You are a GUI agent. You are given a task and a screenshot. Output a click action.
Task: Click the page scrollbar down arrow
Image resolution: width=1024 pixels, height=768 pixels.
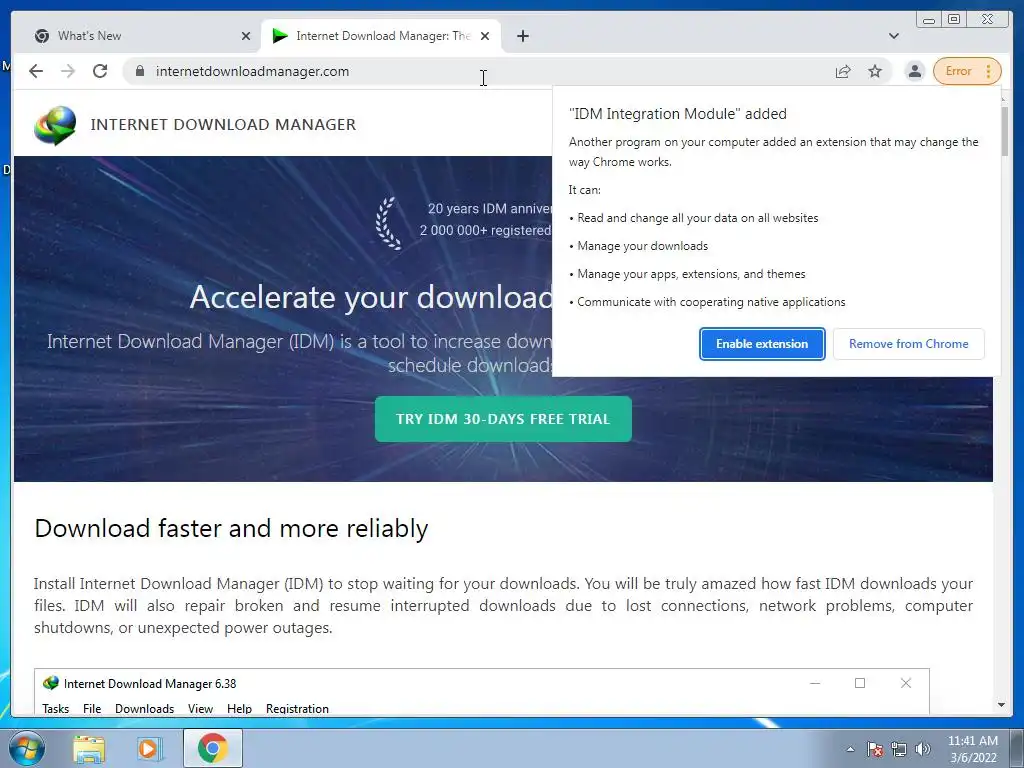pos(1001,705)
